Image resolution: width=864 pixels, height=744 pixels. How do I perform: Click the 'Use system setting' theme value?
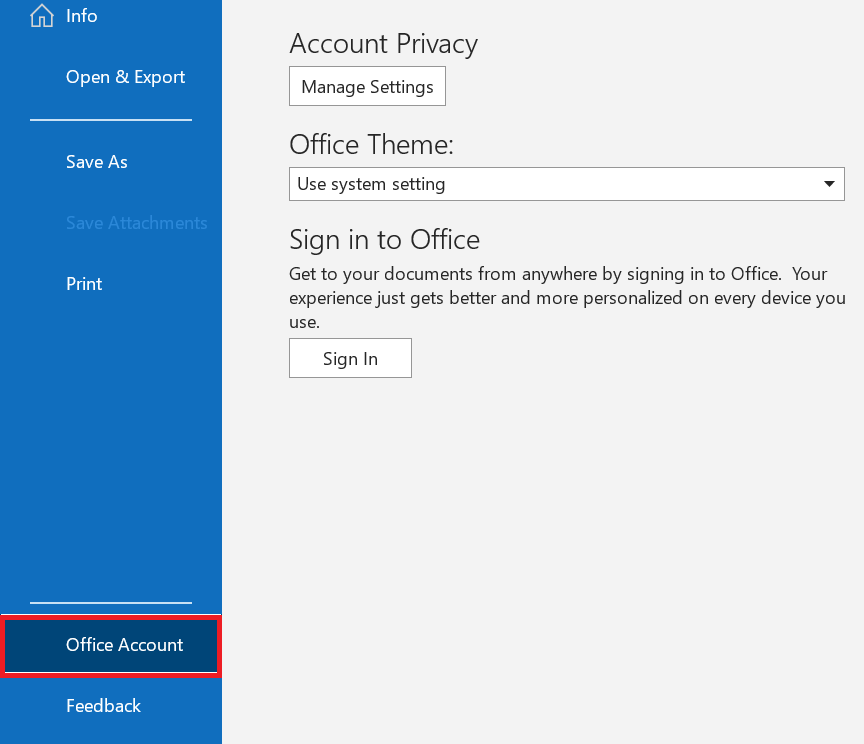pos(371,184)
